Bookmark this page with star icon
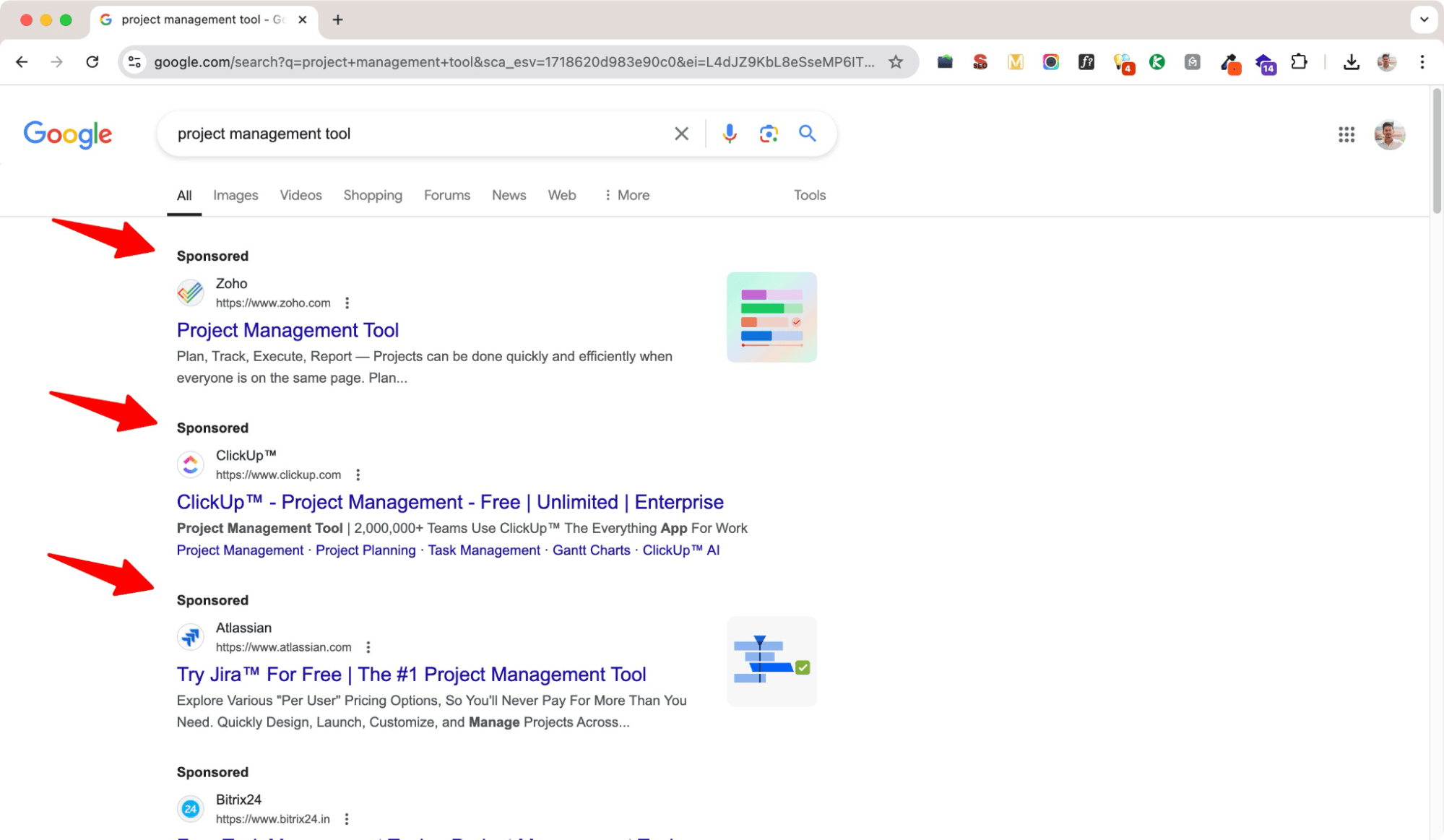Image resolution: width=1444 pixels, height=840 pixels. 896,62
